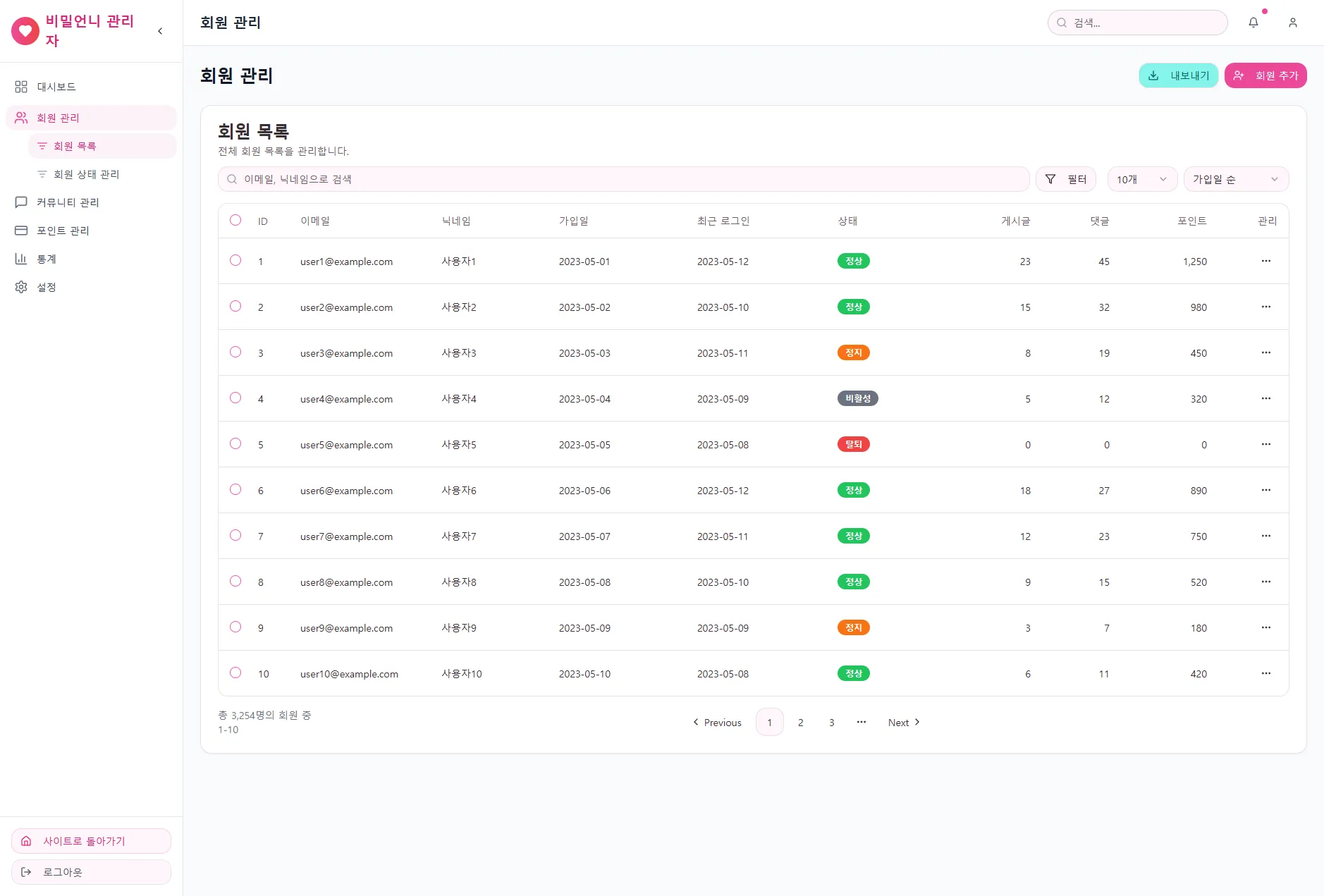This screenshot has height=896, width=1324.
Task: Click the 회원 추가 button
Action: pyautogui.click(x=1265, y=75)
